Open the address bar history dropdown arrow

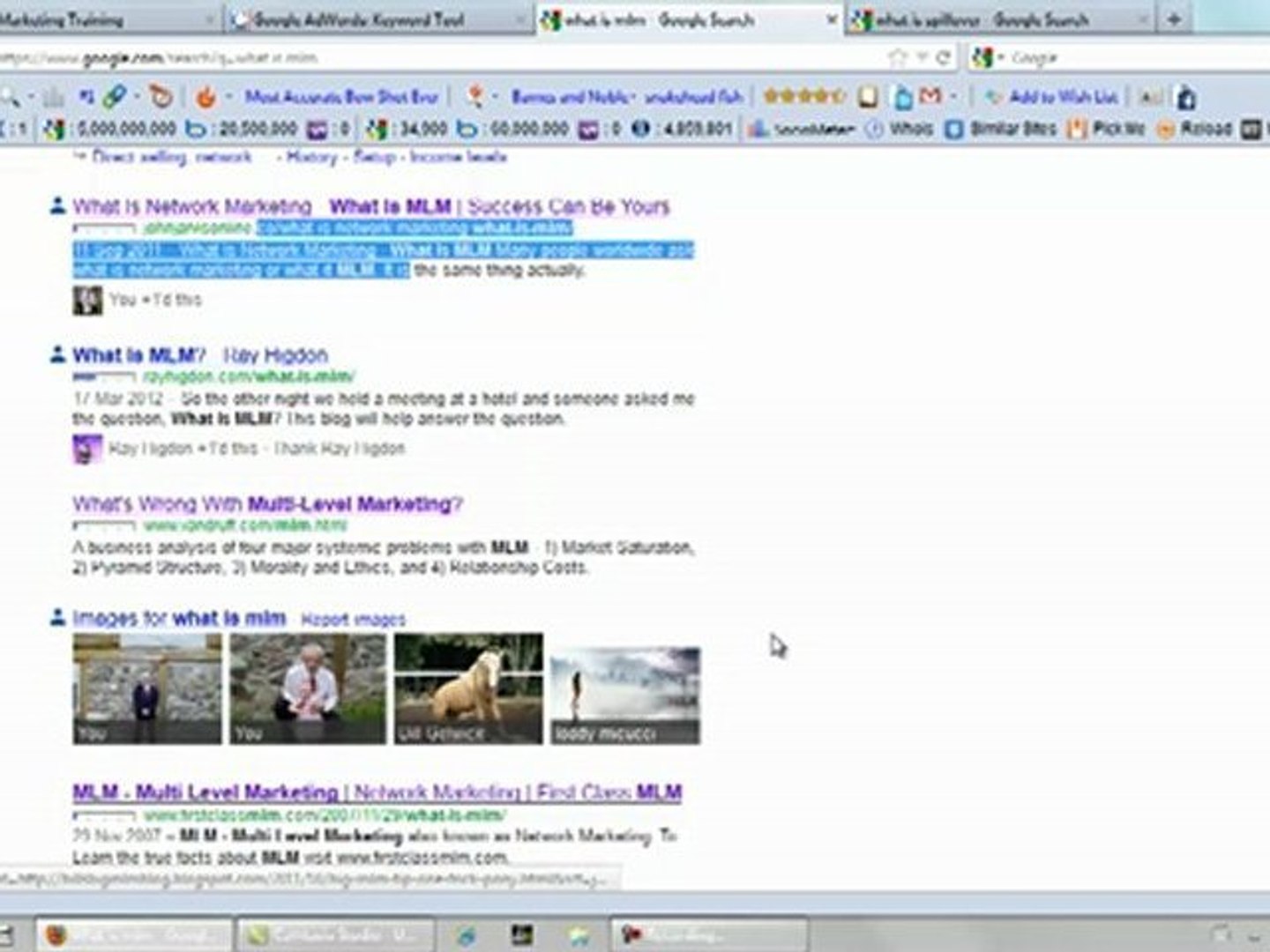click(x=921, y=58)
